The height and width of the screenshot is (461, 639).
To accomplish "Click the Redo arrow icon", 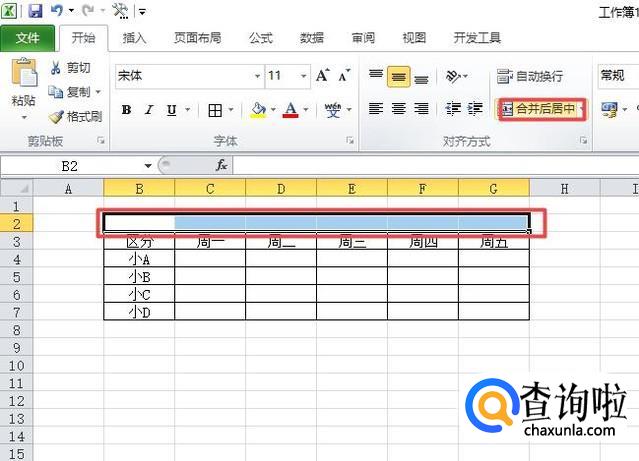I will [88, 10].
